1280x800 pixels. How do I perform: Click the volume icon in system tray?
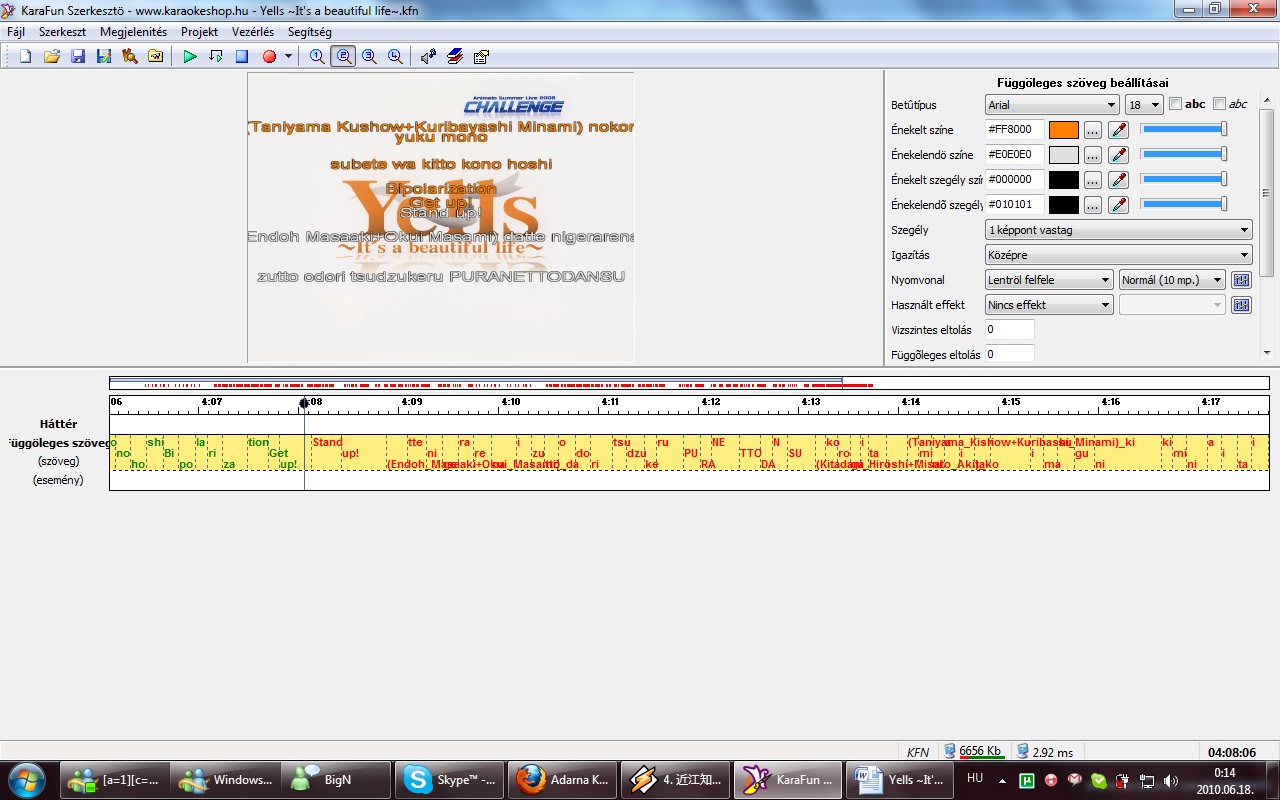1169,780
